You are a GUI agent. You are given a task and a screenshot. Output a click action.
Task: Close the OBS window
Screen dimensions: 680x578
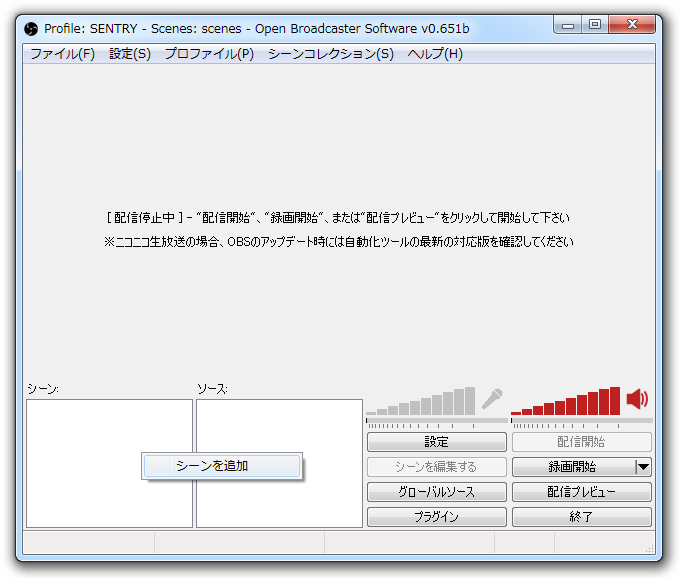tap(632, 25)
